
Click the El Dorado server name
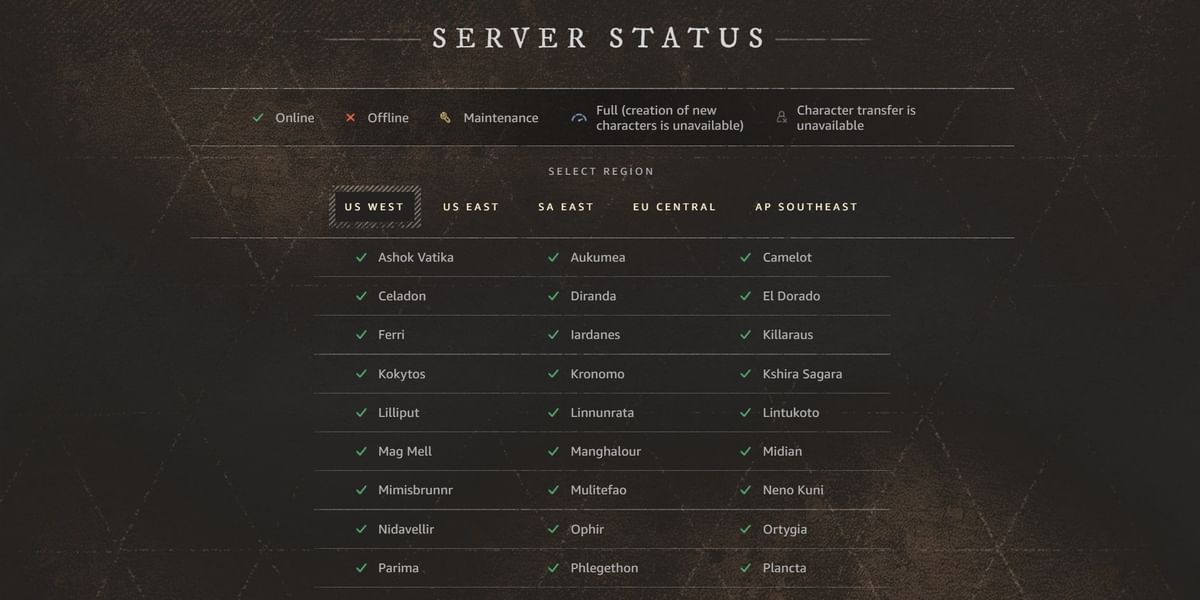[x=792, y=296]
